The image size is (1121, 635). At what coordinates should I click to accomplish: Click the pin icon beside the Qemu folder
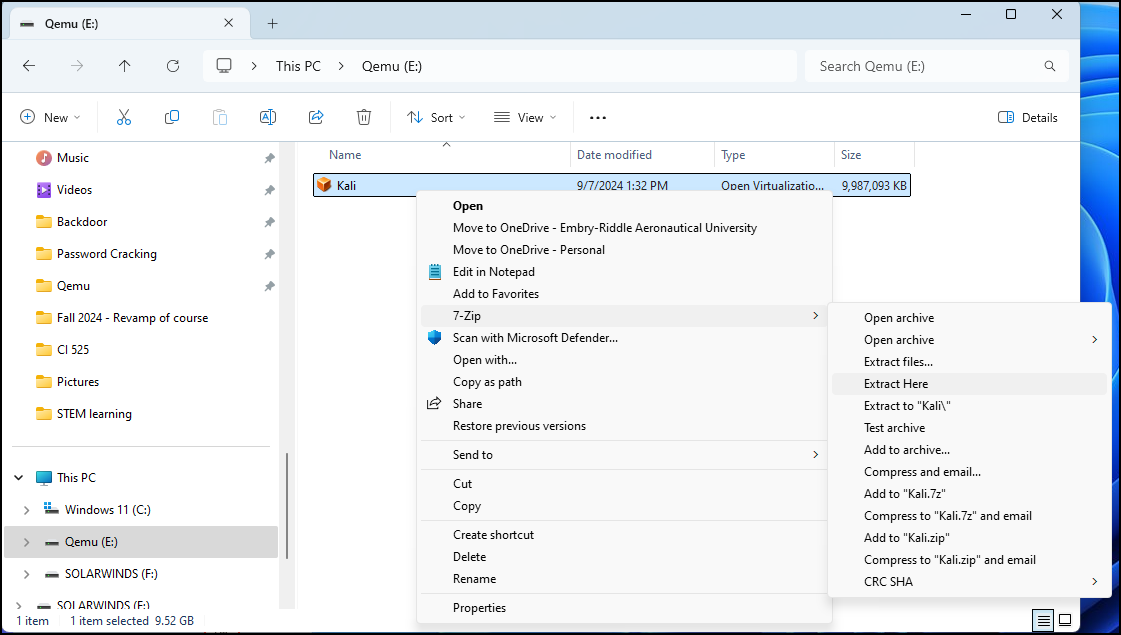(270, 286)
